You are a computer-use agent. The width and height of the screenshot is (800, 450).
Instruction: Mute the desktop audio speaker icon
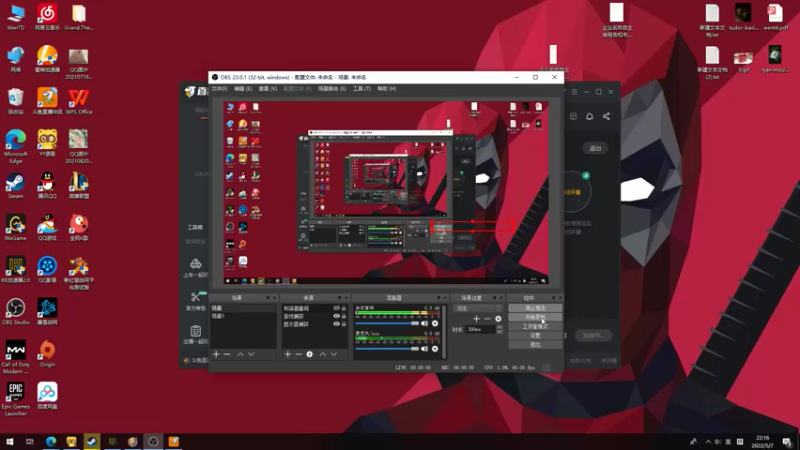tap(424, 323)
